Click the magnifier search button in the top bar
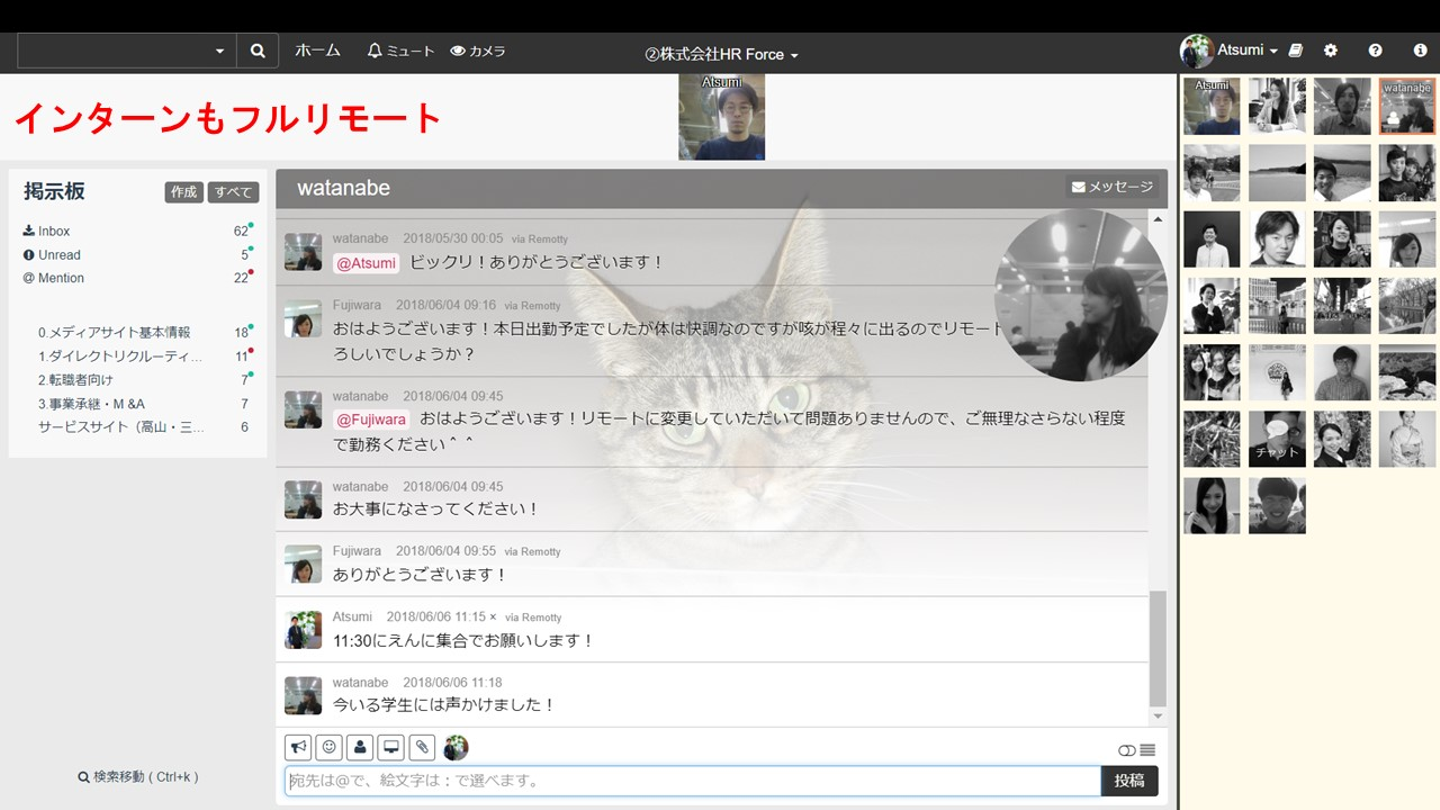1440x810 pixels. pyautogui.click(x=258, y=51)
